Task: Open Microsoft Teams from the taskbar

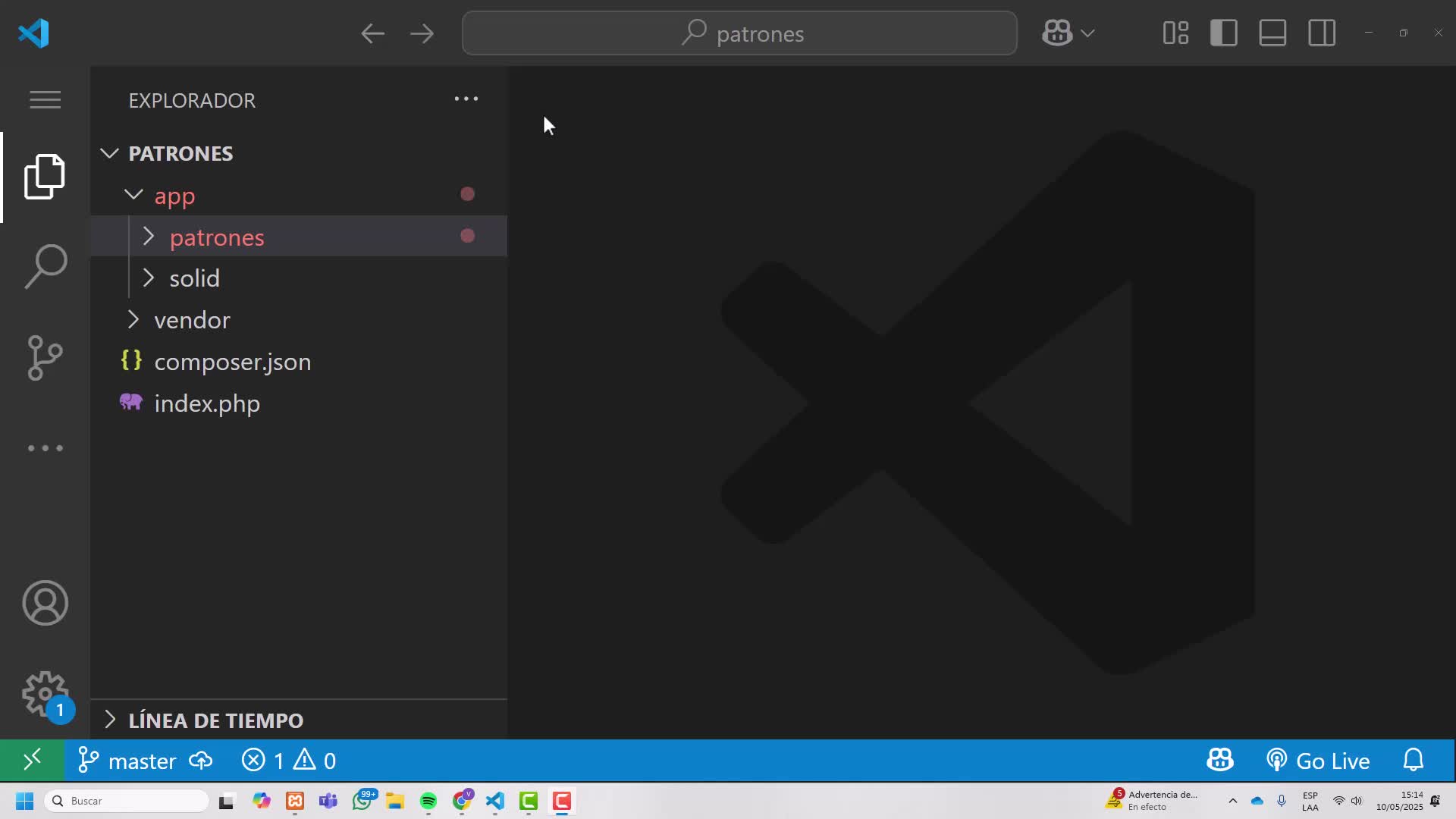Action: click(328, 801)
